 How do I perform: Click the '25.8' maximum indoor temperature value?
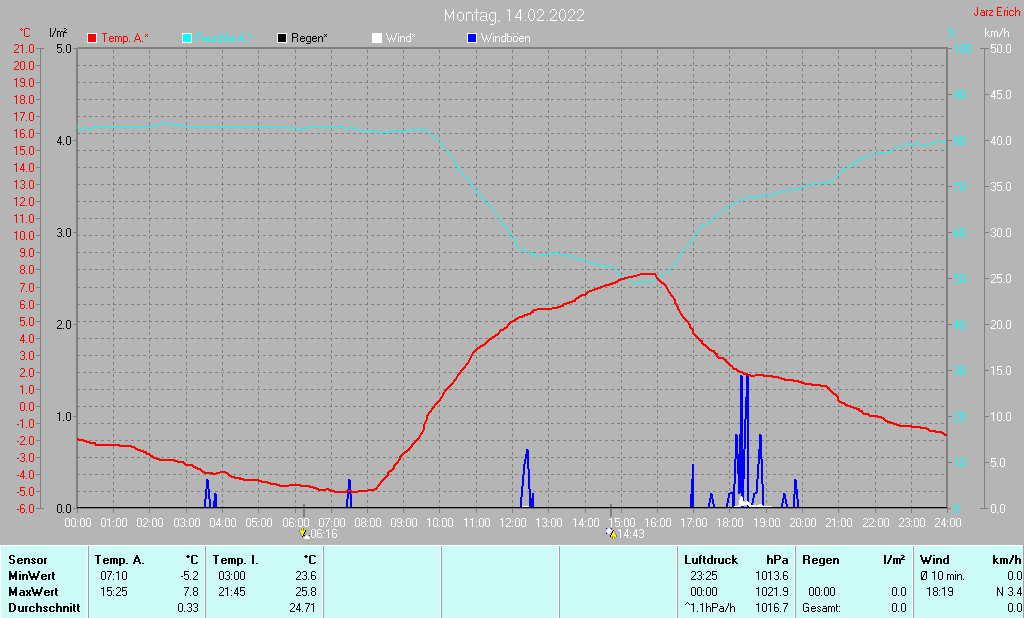(306, 592)
